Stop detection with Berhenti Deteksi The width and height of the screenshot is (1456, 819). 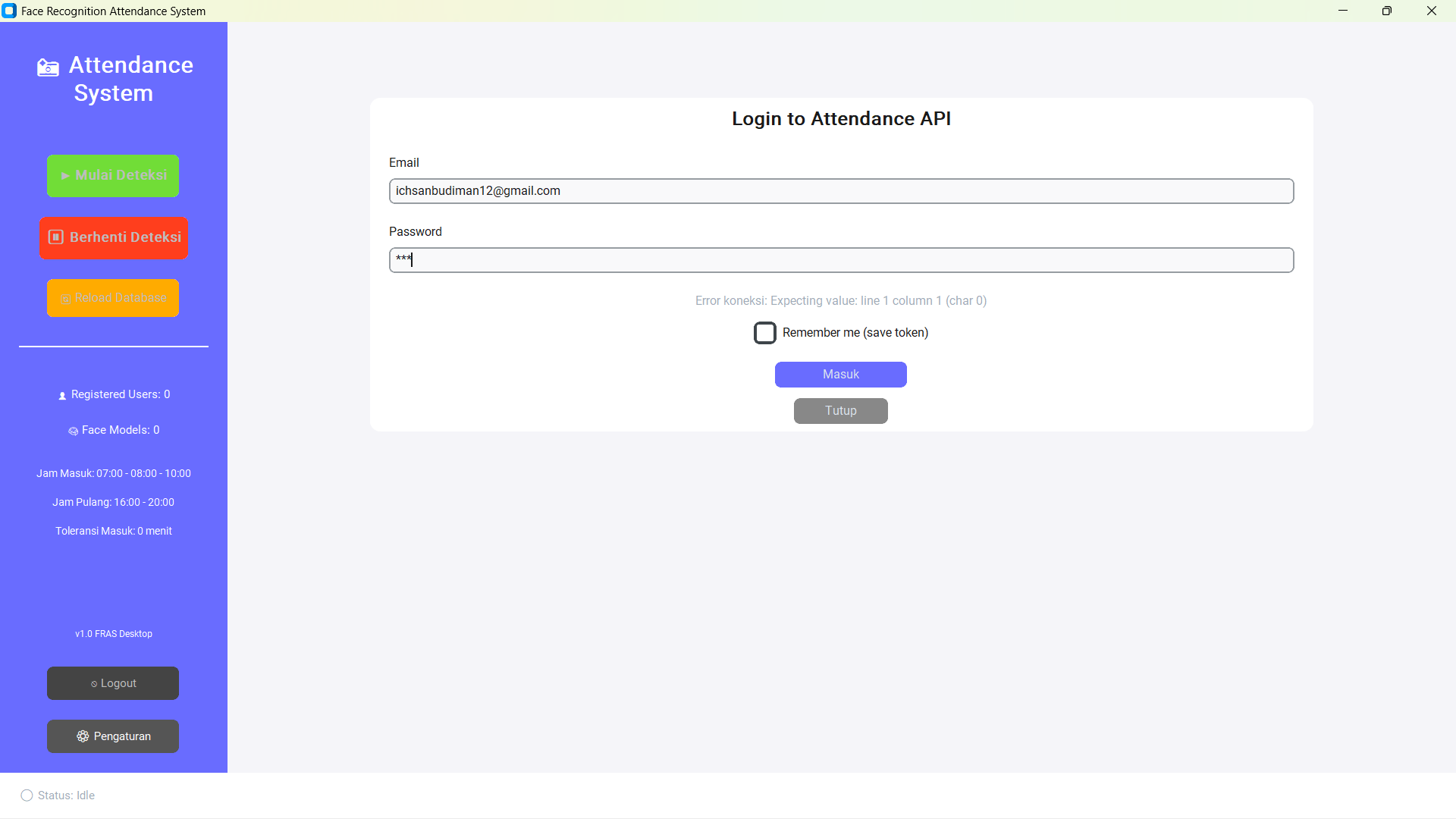[113, 238]
